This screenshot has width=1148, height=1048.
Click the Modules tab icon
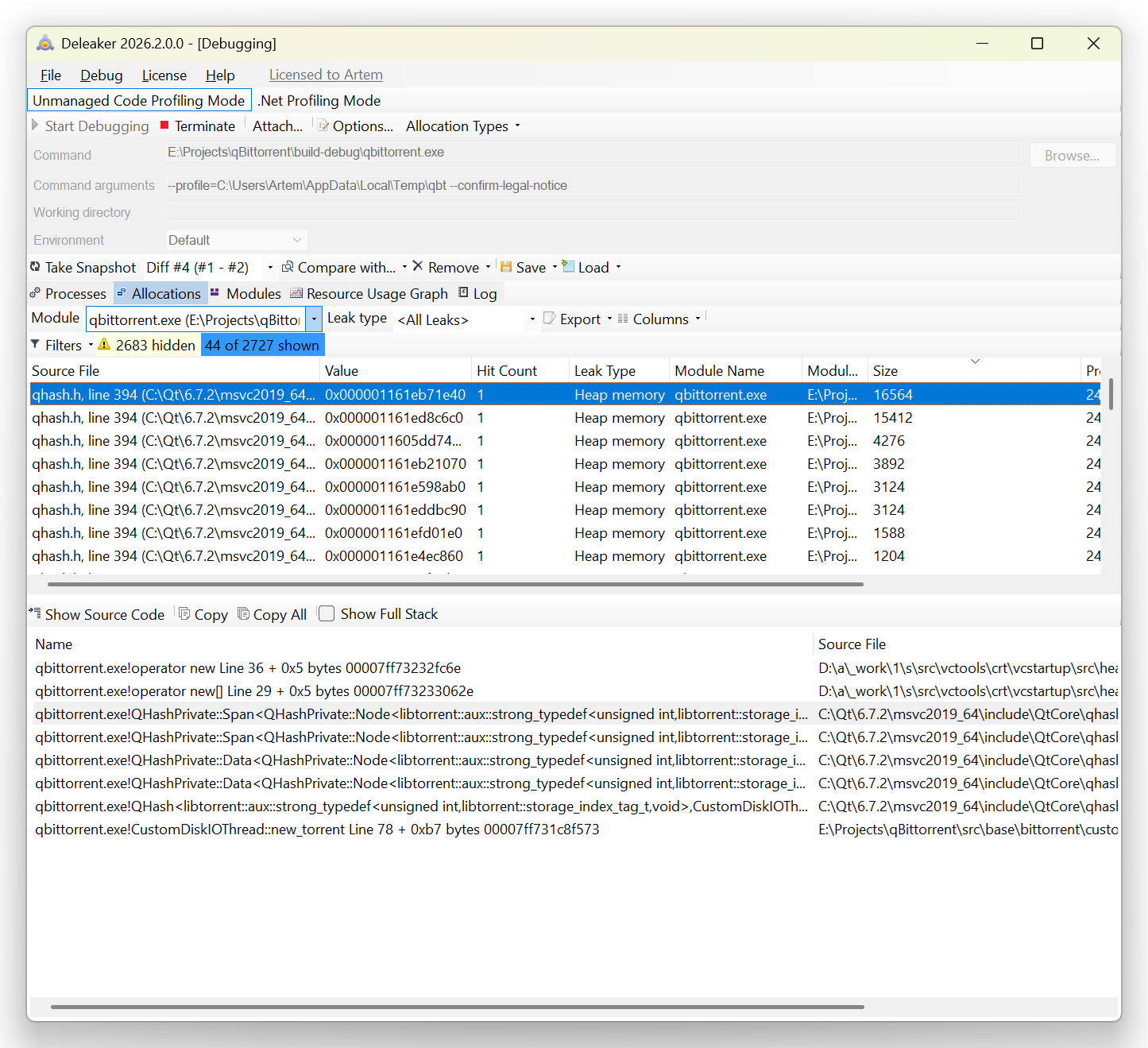pos(215,292)
